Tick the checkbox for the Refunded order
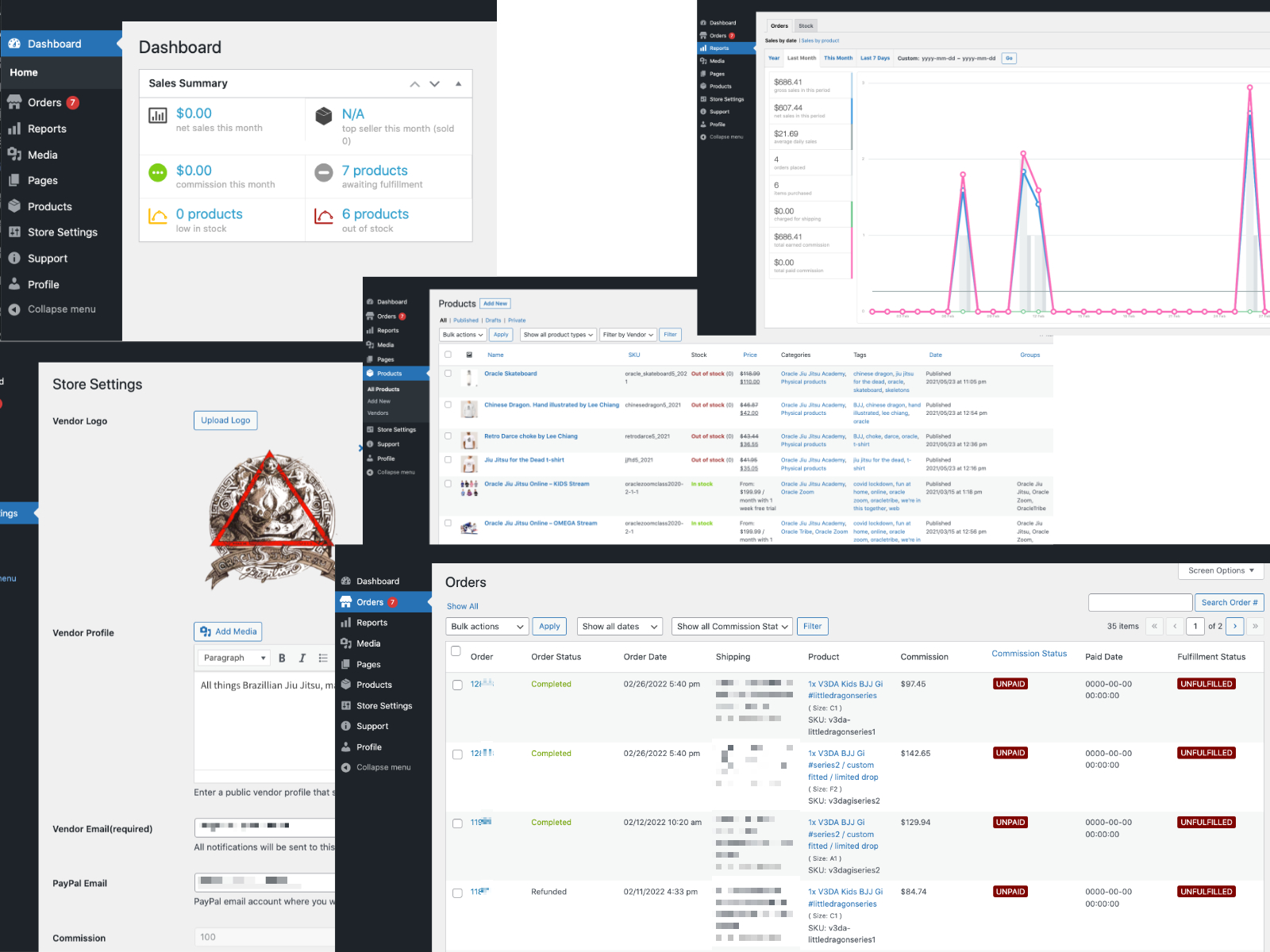Screen dimensions: 1270x952 pyautogui.click(x=457, y=893)
